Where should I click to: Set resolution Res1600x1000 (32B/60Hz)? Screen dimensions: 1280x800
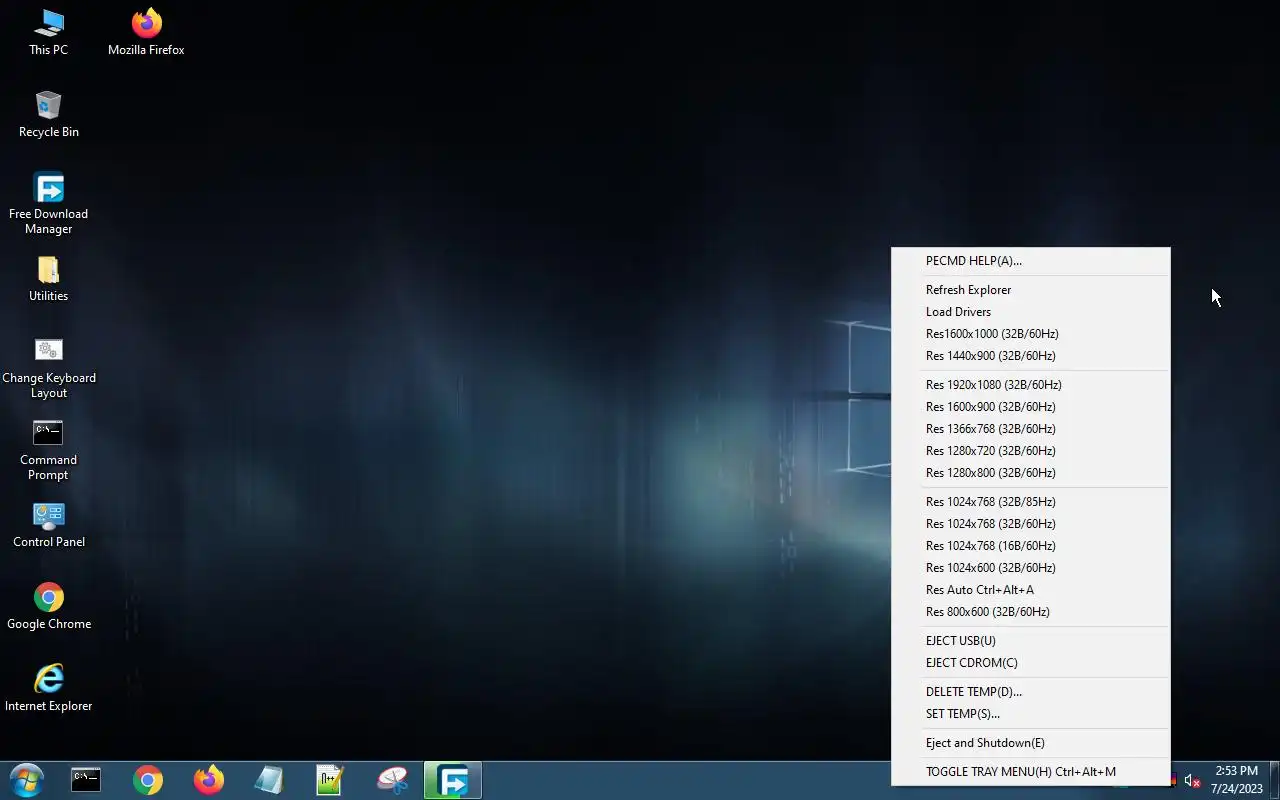[1031, 334]
